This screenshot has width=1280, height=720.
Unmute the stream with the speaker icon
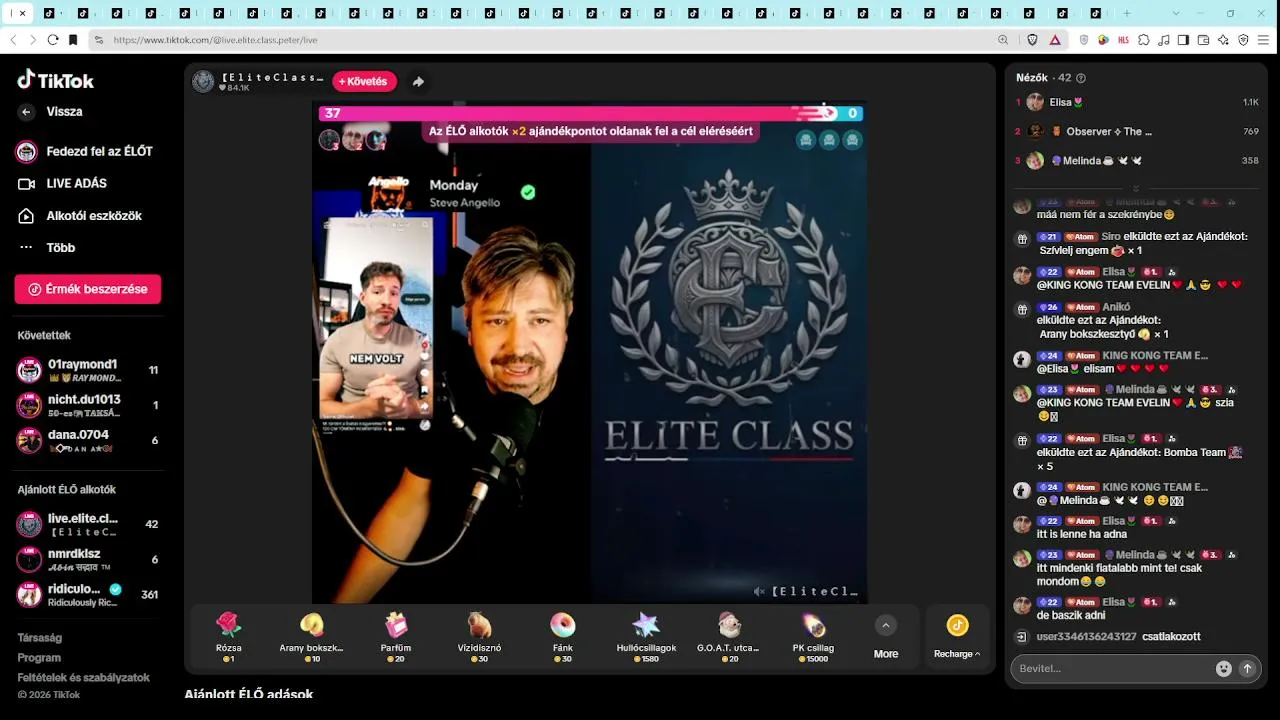(759, 591)
